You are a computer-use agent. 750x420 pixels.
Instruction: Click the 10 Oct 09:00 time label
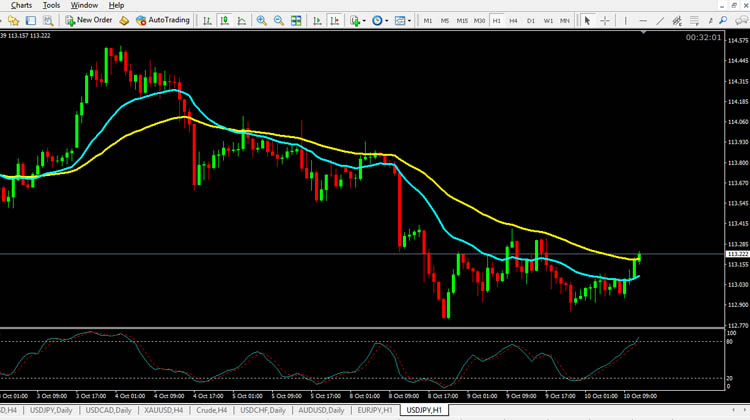click(x=640, y=396)
